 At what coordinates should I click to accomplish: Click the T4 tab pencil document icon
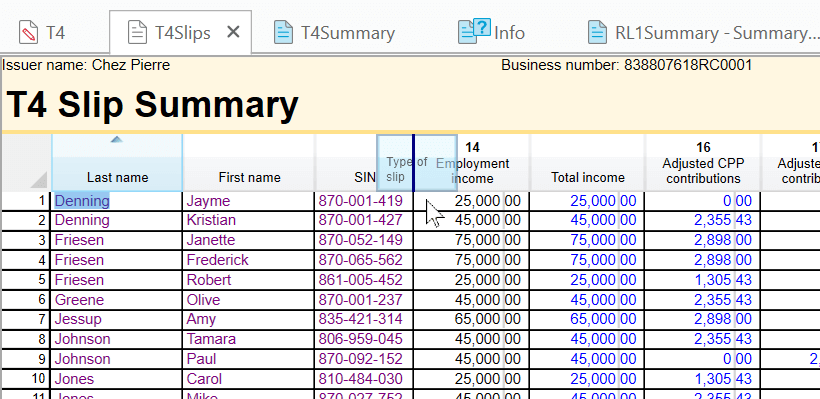[x=28, y=32]
